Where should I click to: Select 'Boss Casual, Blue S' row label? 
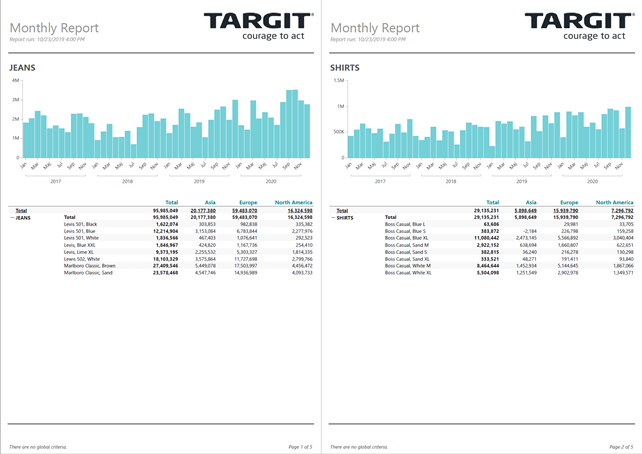405,231
